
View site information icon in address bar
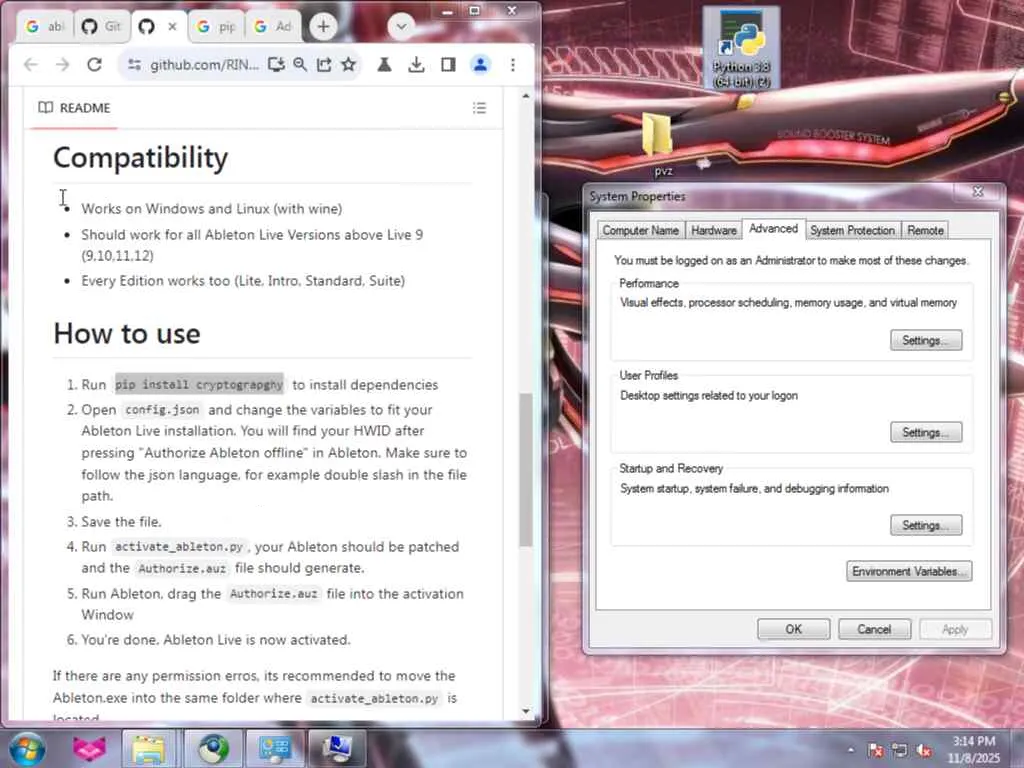point(134,64)
